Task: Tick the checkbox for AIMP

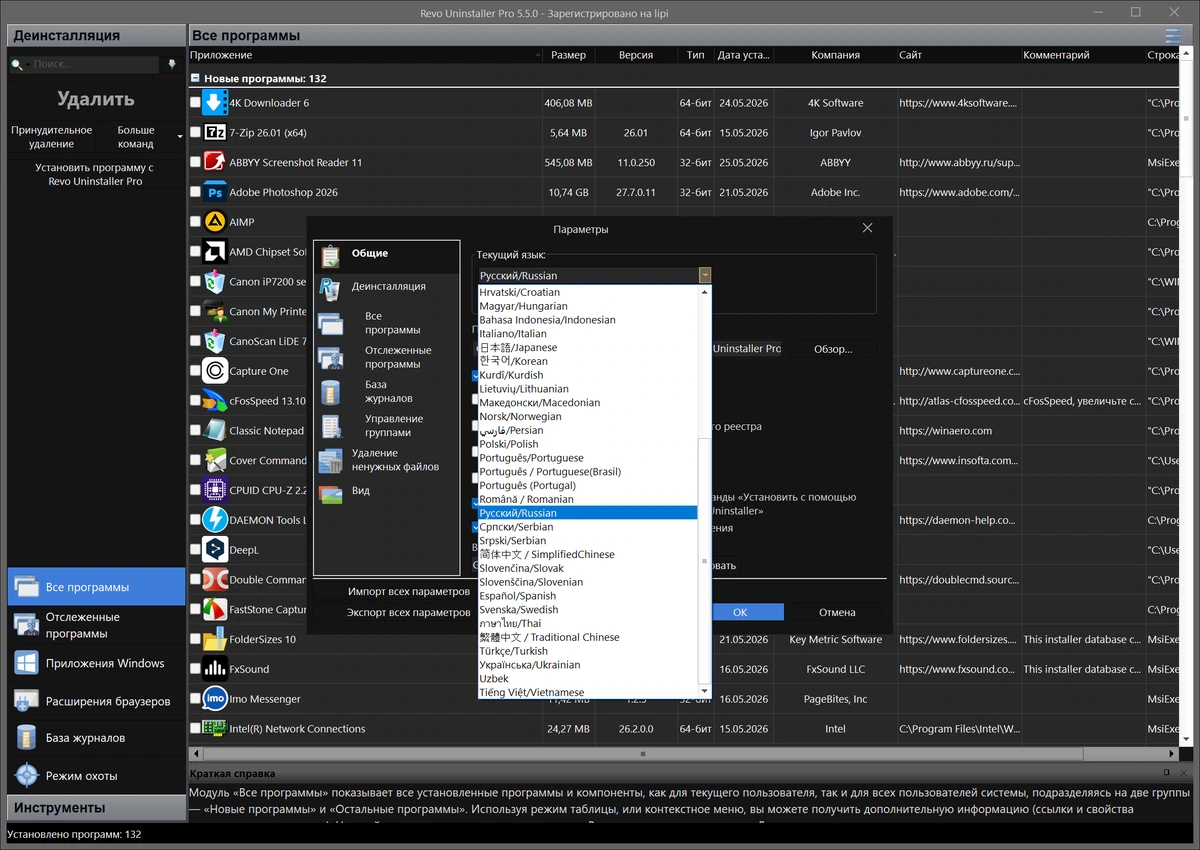Action: tap(195, 222)
